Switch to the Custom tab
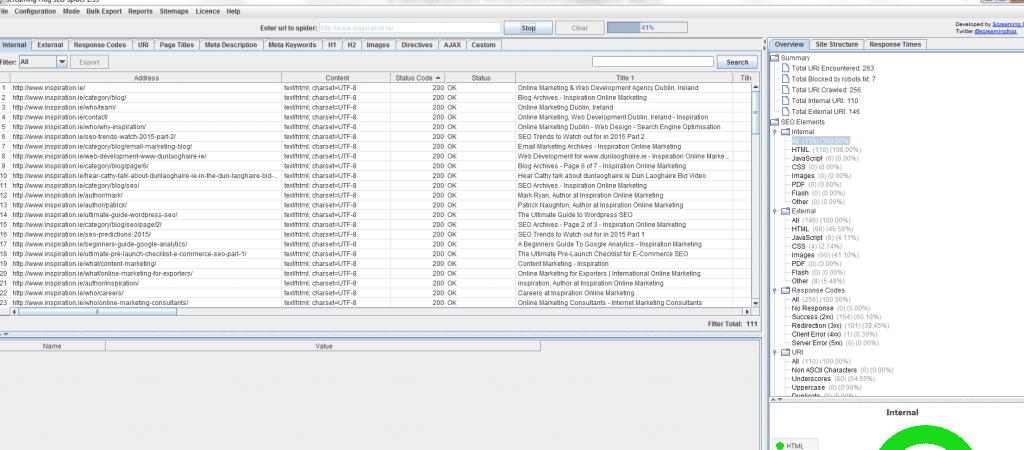This screenshot has width=1024, height=450. (x=483, y=45)
